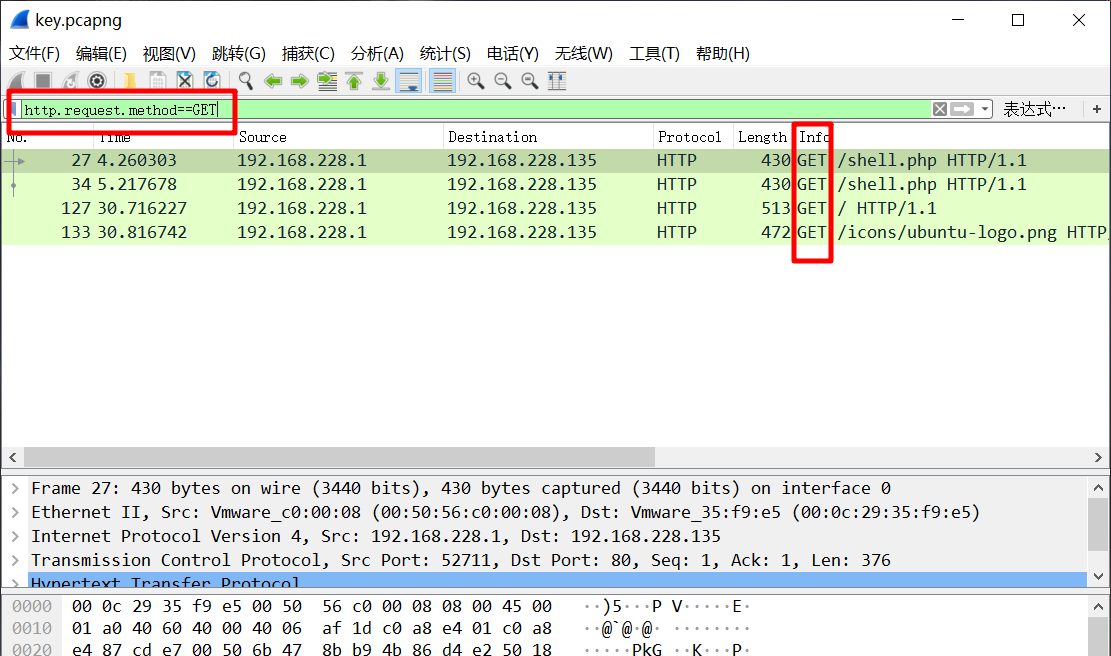Add a filter button with the plus
The height and width of the screenshot is (656, 1111).
1097,109
